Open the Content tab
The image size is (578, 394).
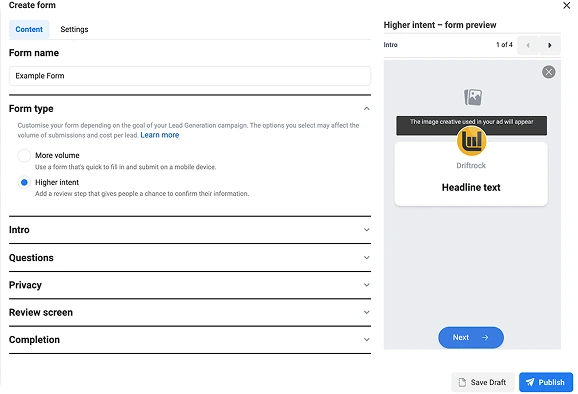[x=29, y=29]
